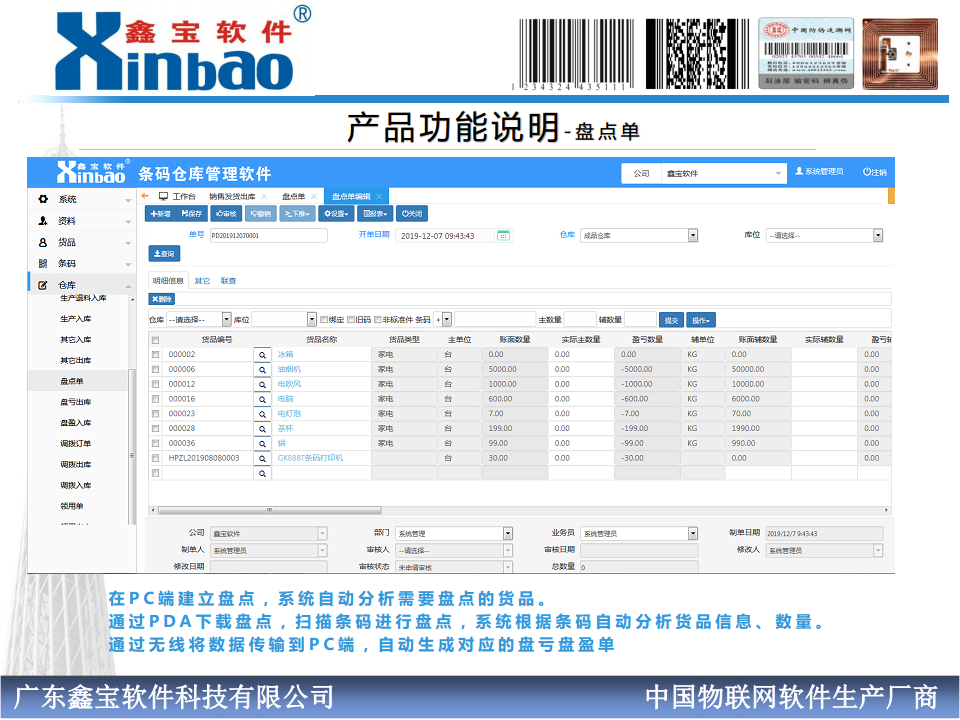Click the 主数量 input field
Viewport: 960px width, 720px height.
[580, 320]
